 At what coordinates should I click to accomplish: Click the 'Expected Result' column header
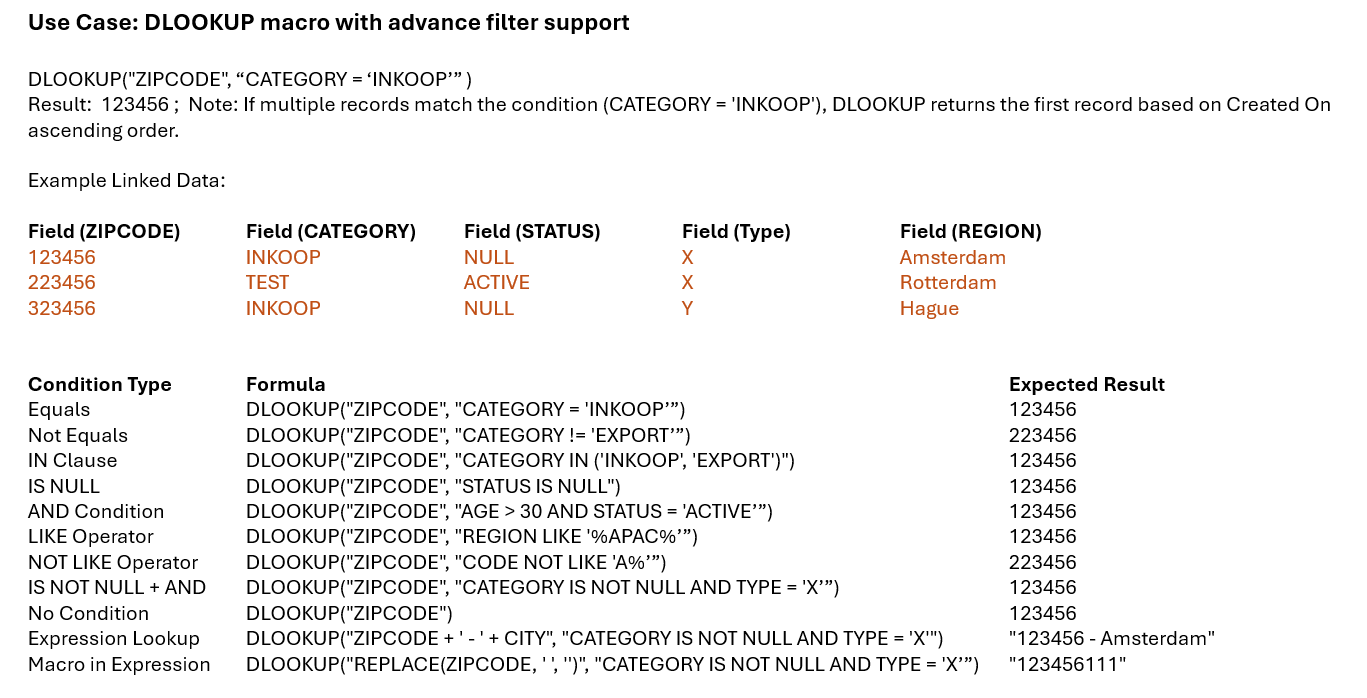coord(1086,384)
